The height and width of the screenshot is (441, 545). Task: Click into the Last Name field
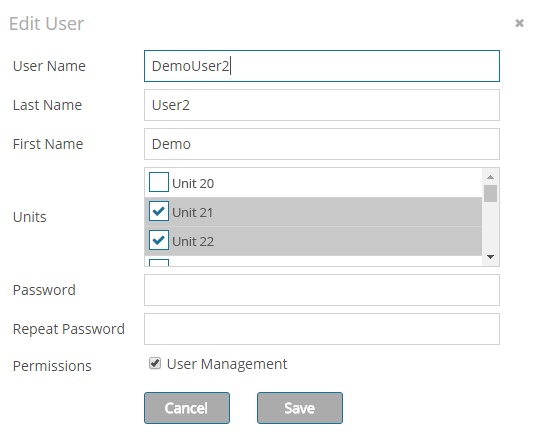pyautogui.click(x=322, y=105)
